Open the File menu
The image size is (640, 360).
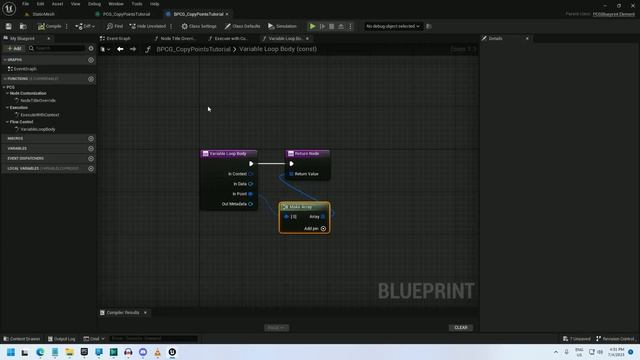click(x=25, y=4)
